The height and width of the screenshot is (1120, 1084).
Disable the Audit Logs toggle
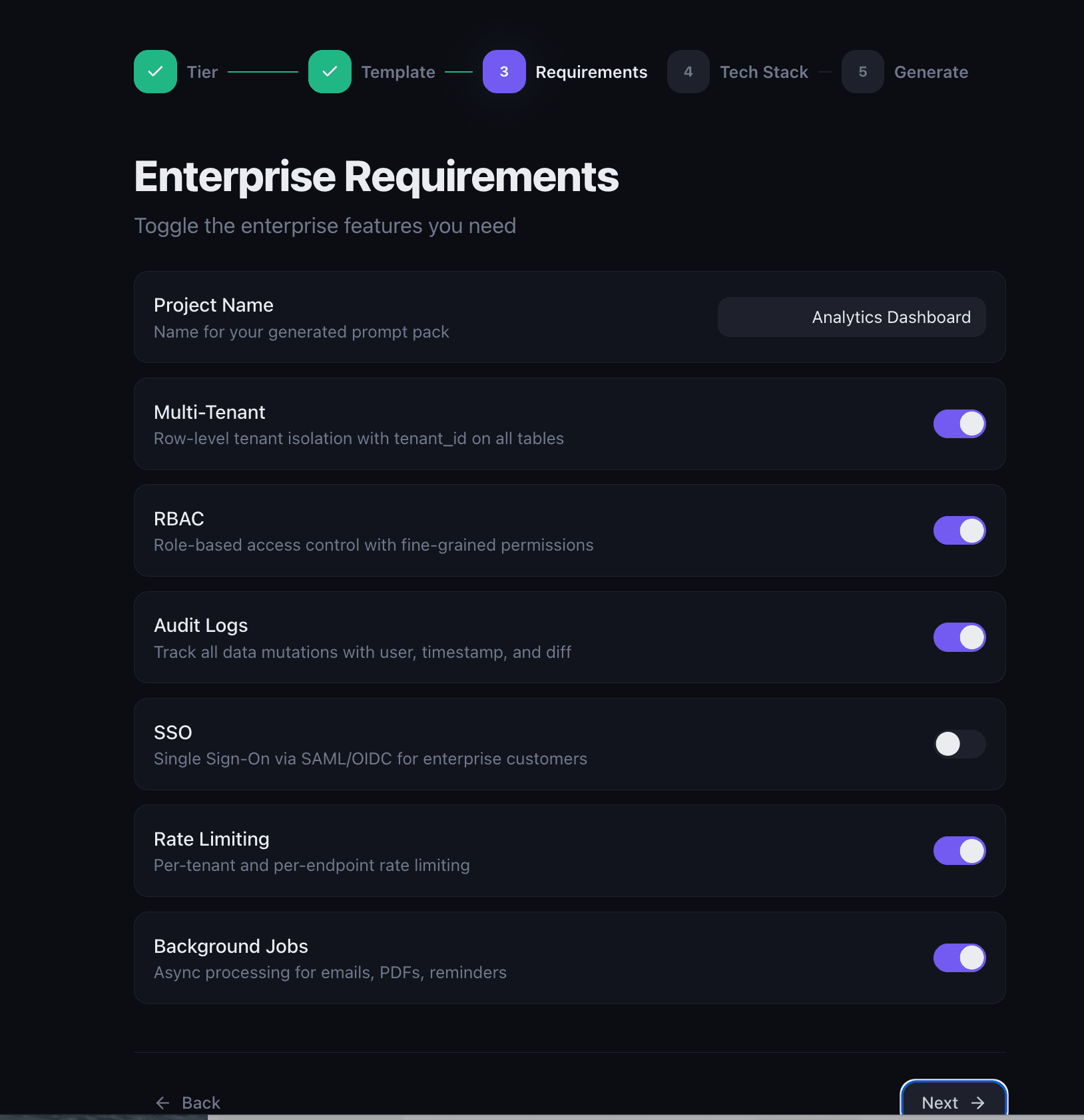959,637
